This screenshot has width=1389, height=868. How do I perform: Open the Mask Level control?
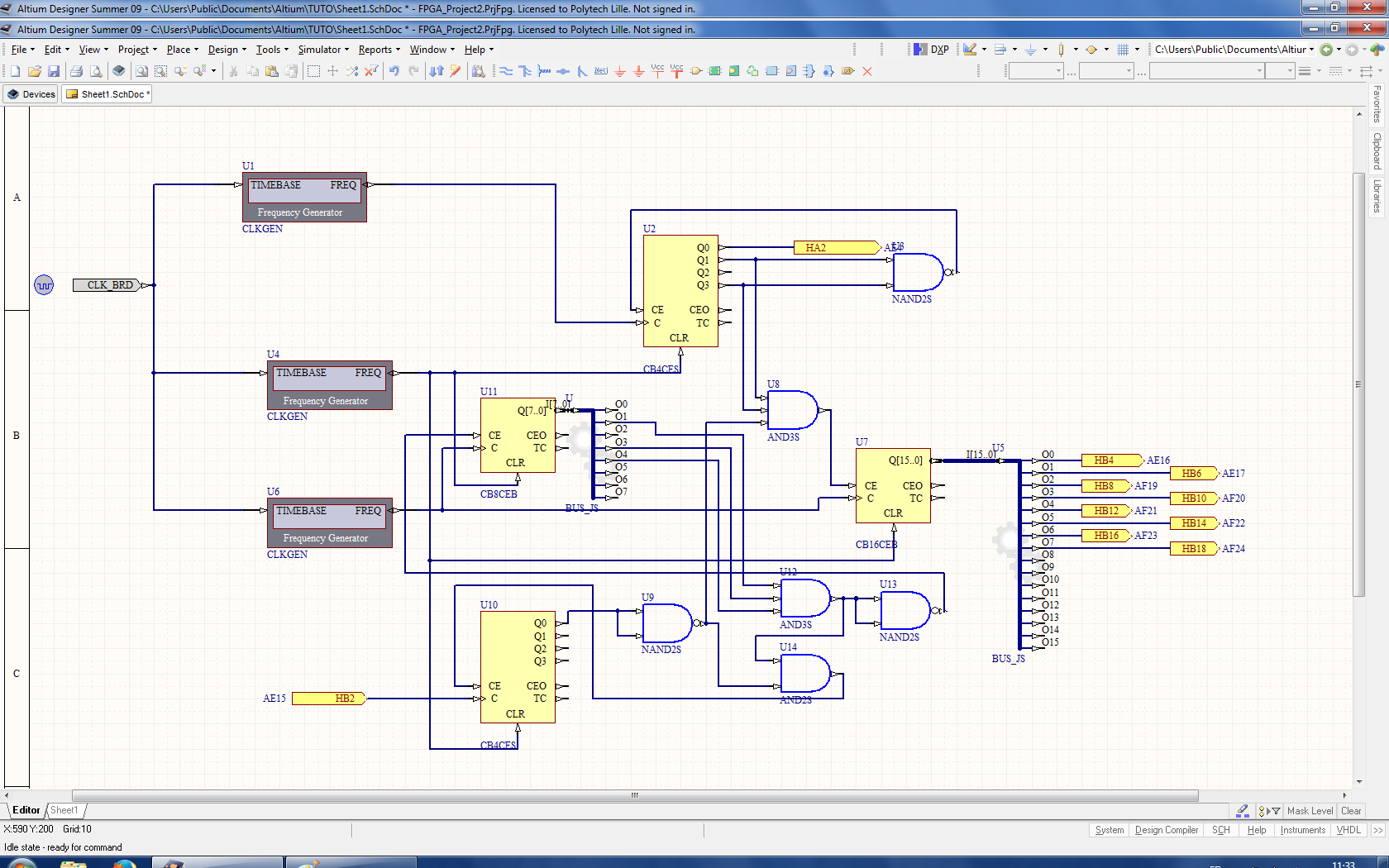pos(1310,811)
